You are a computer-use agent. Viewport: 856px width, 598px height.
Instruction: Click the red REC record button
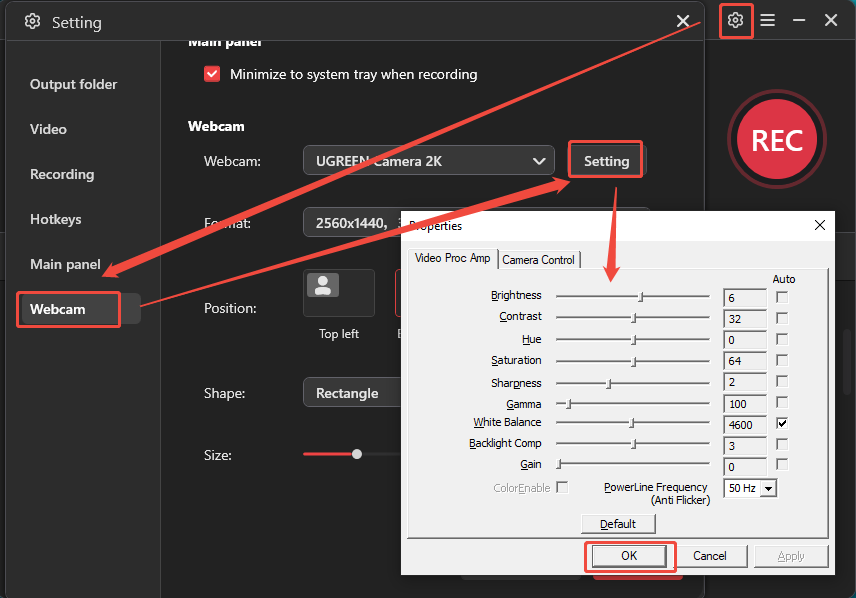pyautogui.click(x=777, y=140)
